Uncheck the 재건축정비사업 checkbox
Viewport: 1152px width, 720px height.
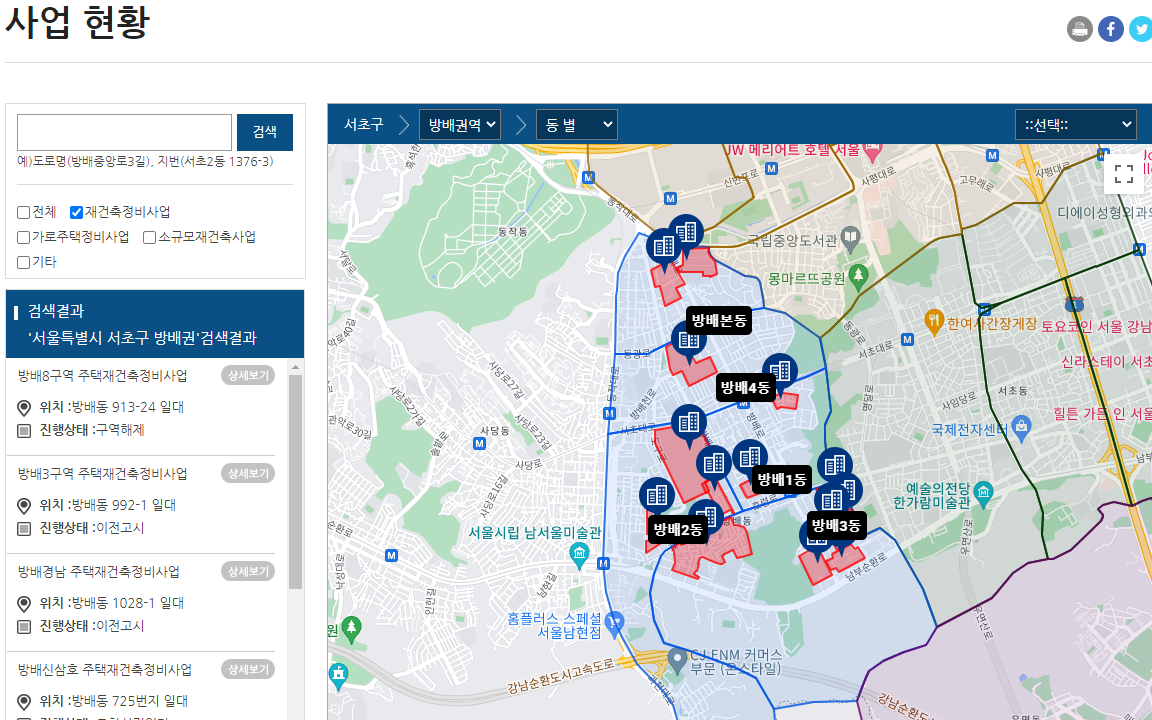pos(76,212)
